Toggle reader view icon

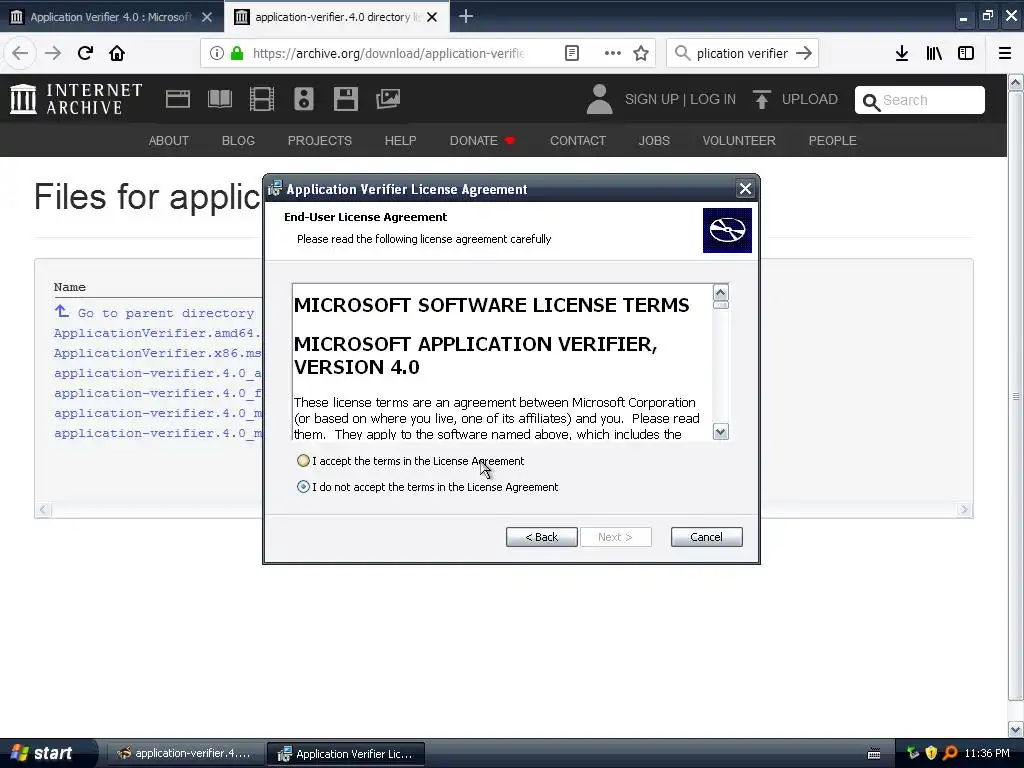coord(571,53)
